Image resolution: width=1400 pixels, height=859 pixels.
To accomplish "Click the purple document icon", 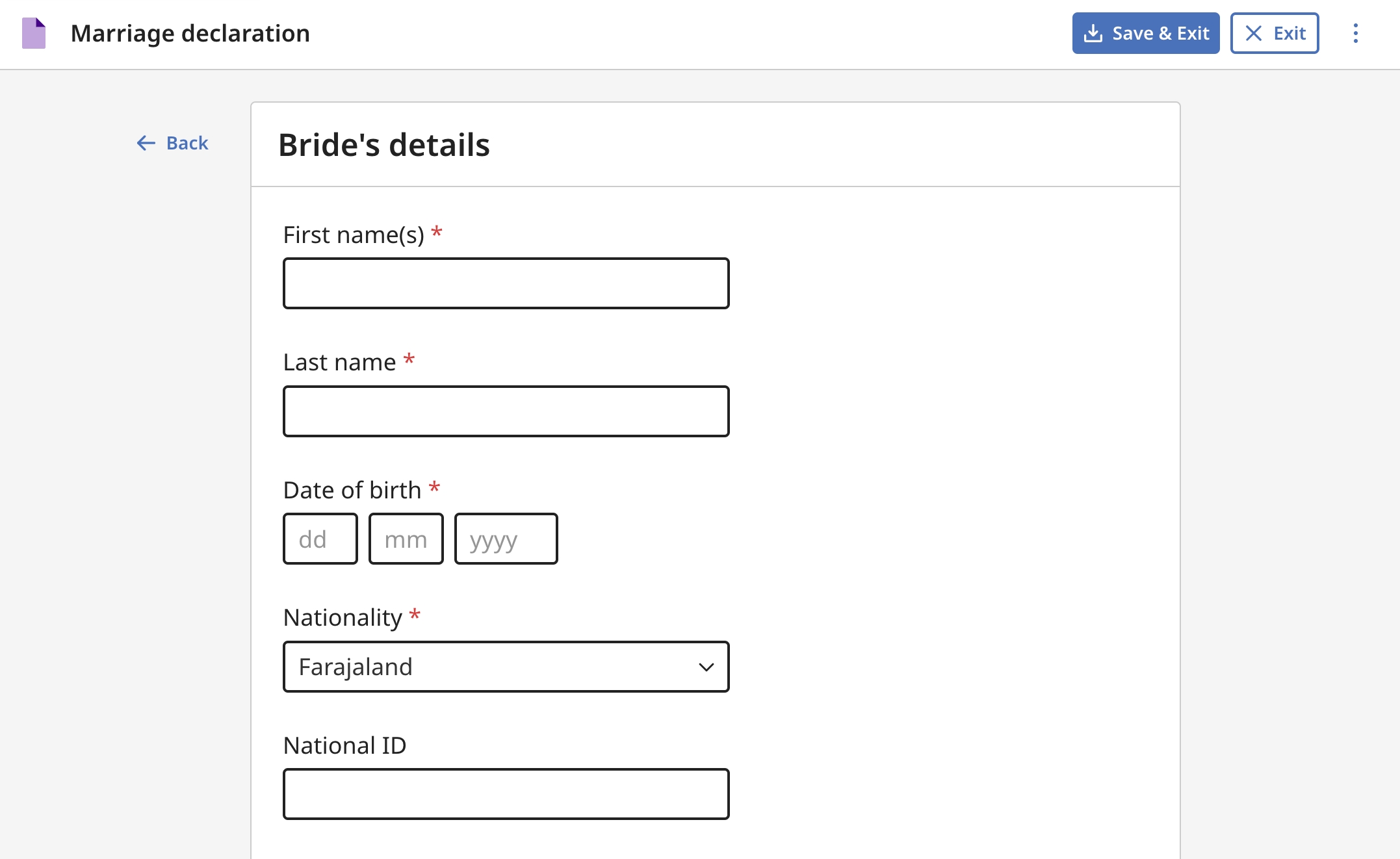I will (34, 33).
